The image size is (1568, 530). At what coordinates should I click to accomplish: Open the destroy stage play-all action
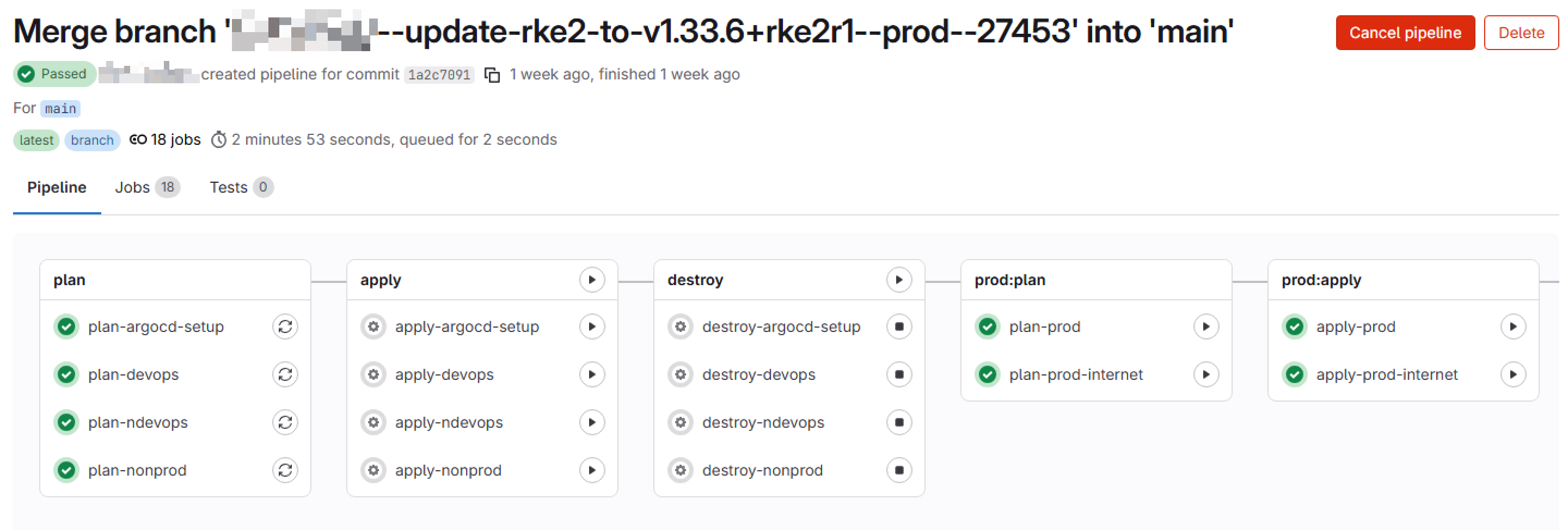(x=899, y=279)
